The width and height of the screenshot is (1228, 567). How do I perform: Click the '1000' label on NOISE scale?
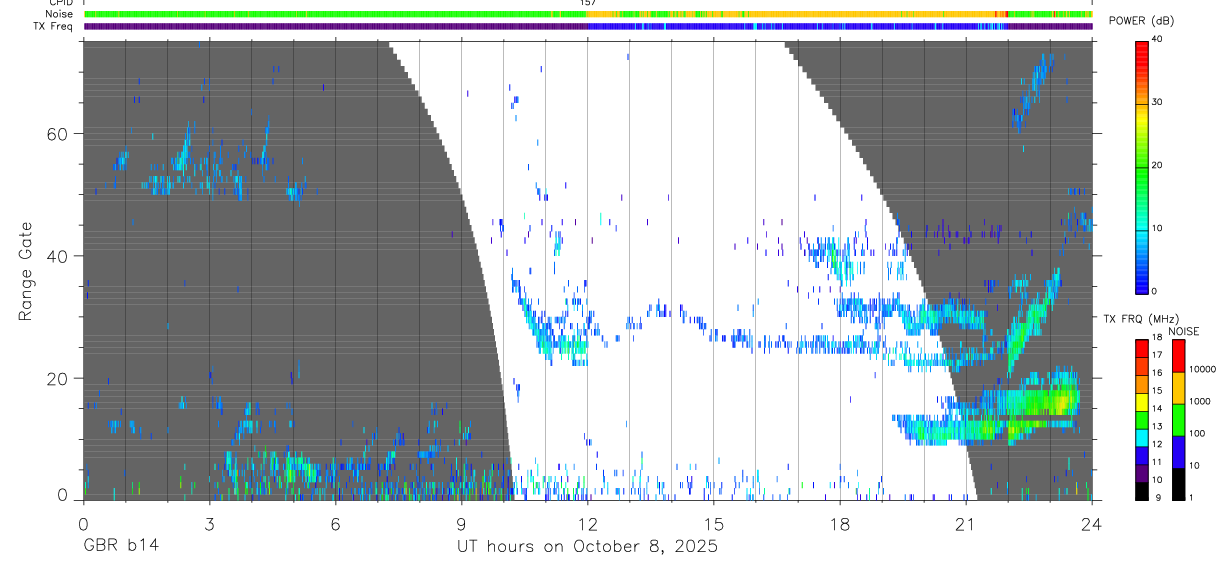(x=1201, y=402)
